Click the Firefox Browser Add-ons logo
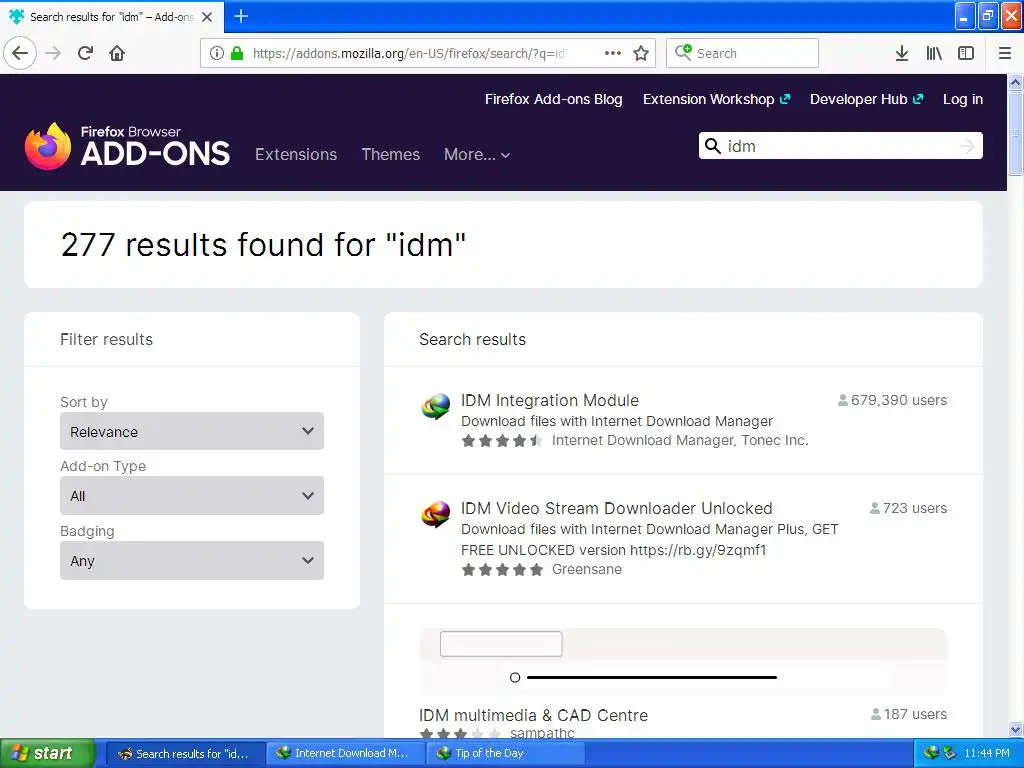The height and width of the screenshot is (768, 1024). [x=127, y=146]
